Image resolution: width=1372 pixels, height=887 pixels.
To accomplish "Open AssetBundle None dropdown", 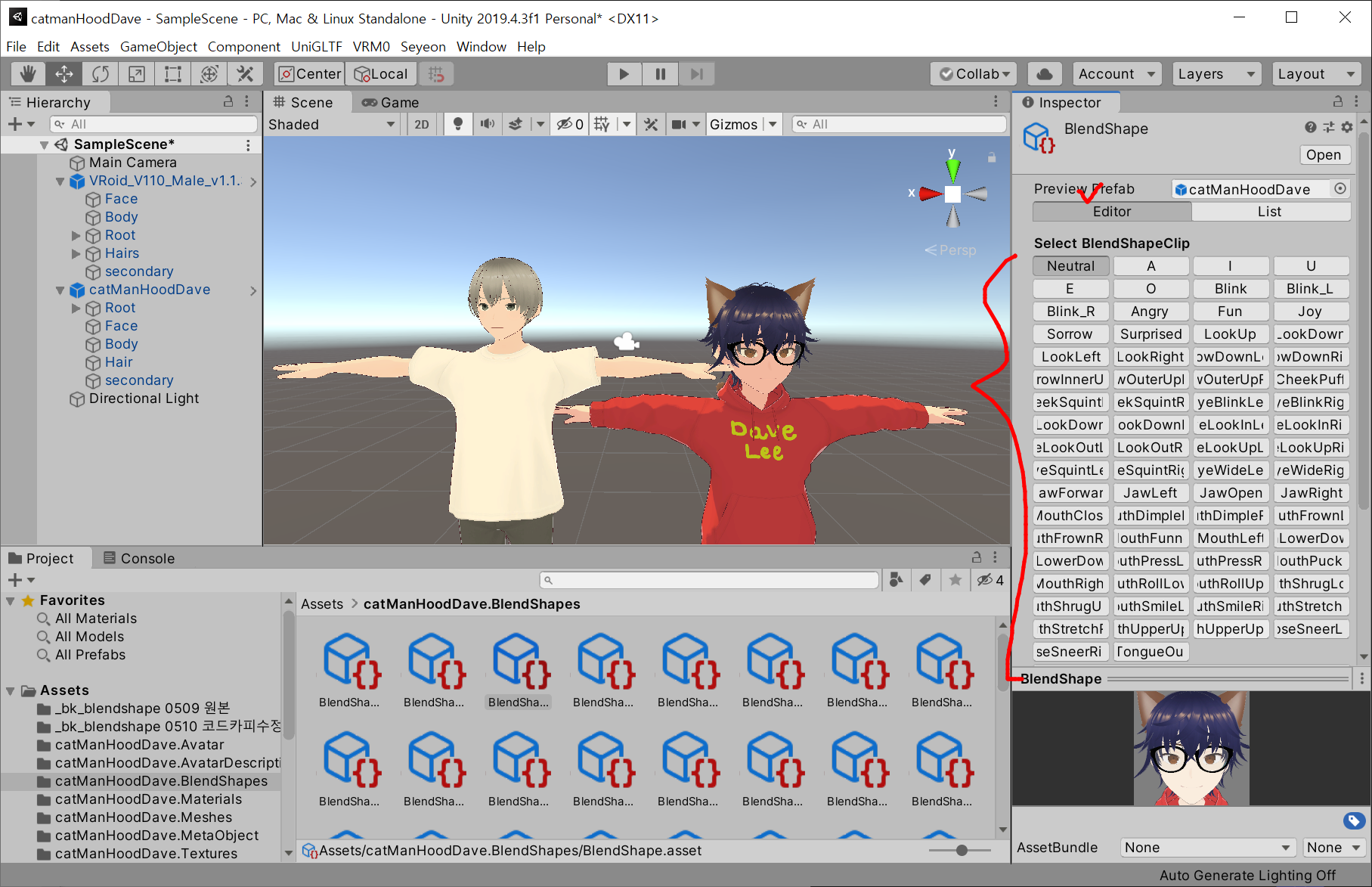I will click(1208, 848).
